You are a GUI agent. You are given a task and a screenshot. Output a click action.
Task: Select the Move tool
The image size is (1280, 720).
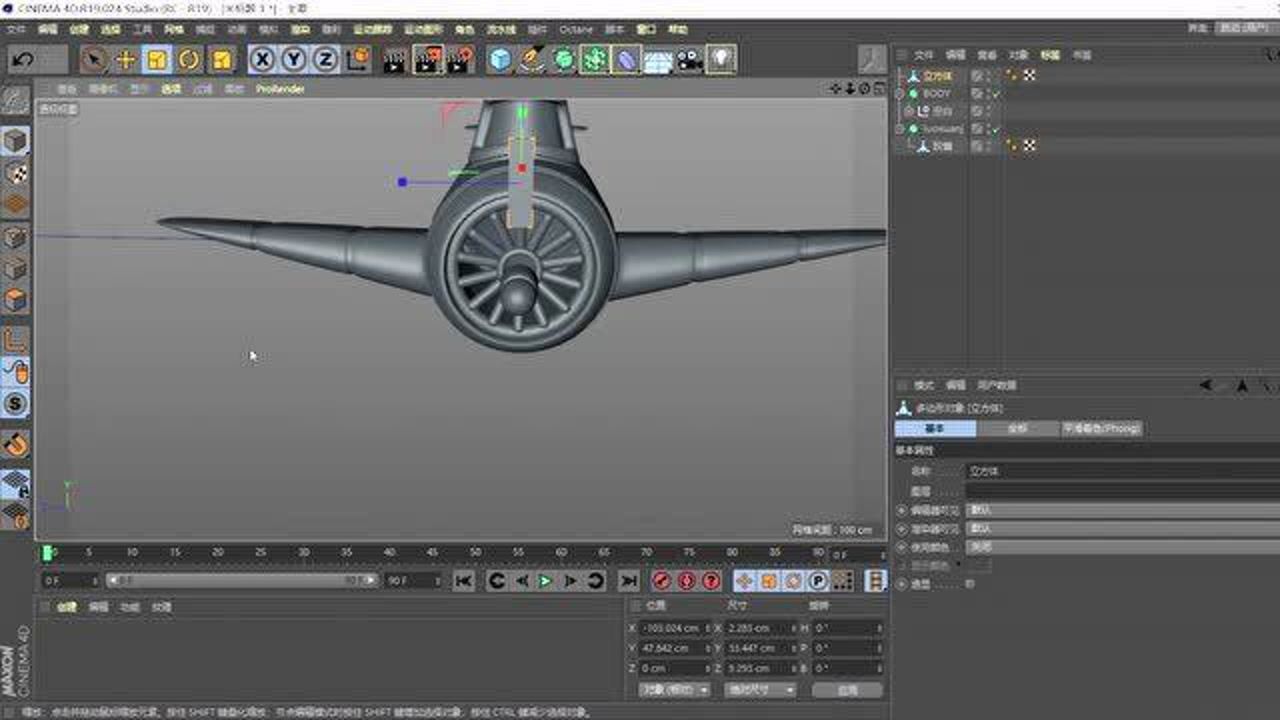coord(125,60)
